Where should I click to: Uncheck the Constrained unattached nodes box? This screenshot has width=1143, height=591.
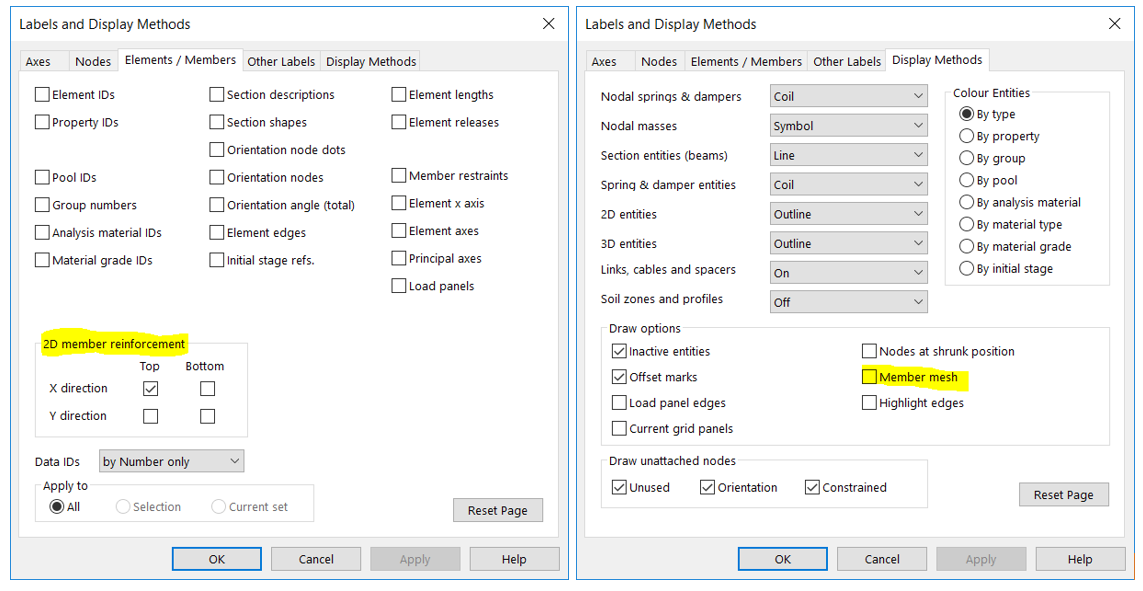(x=812, y=488)
